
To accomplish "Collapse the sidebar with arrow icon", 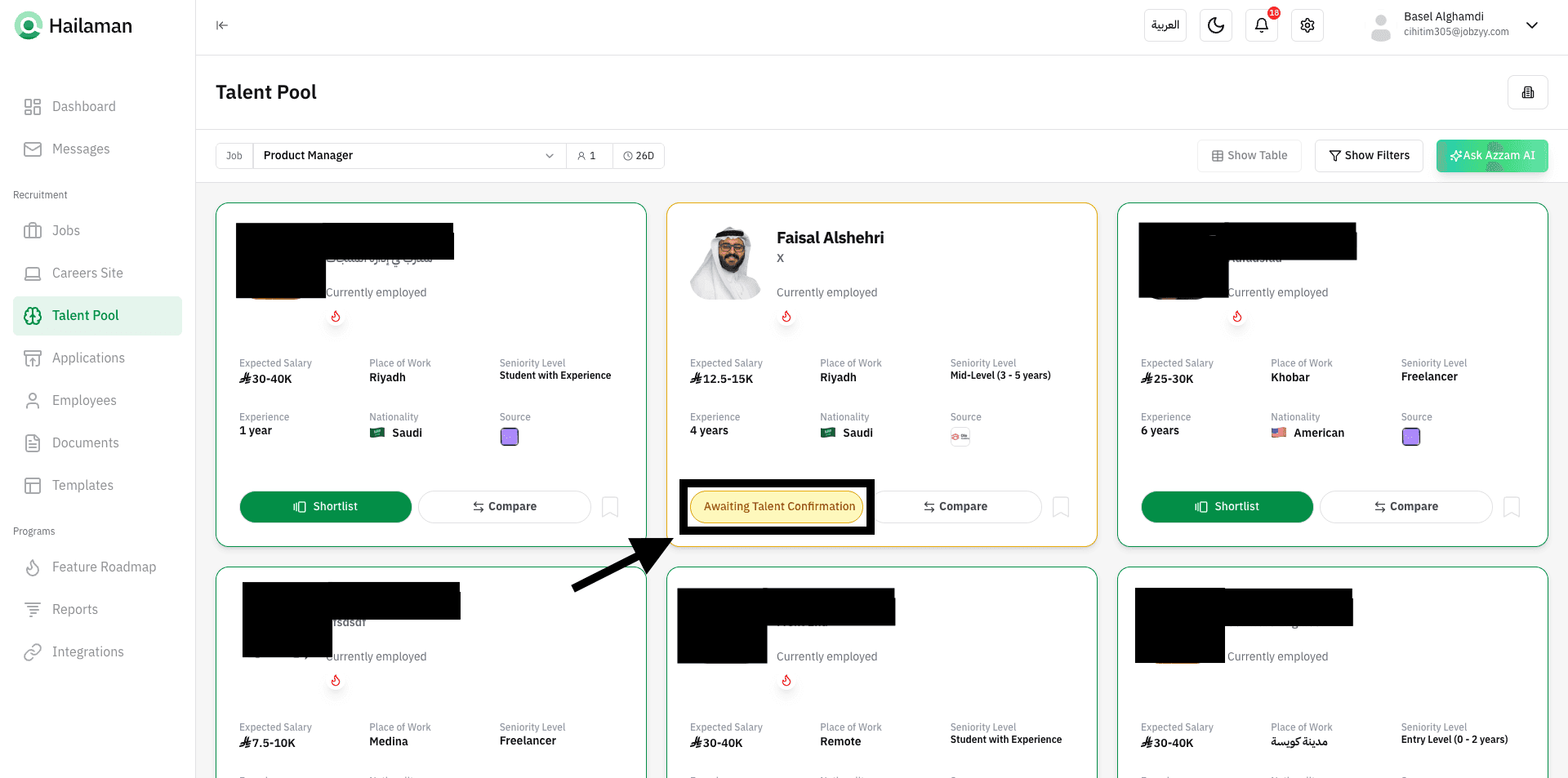I will click(222, 25).
